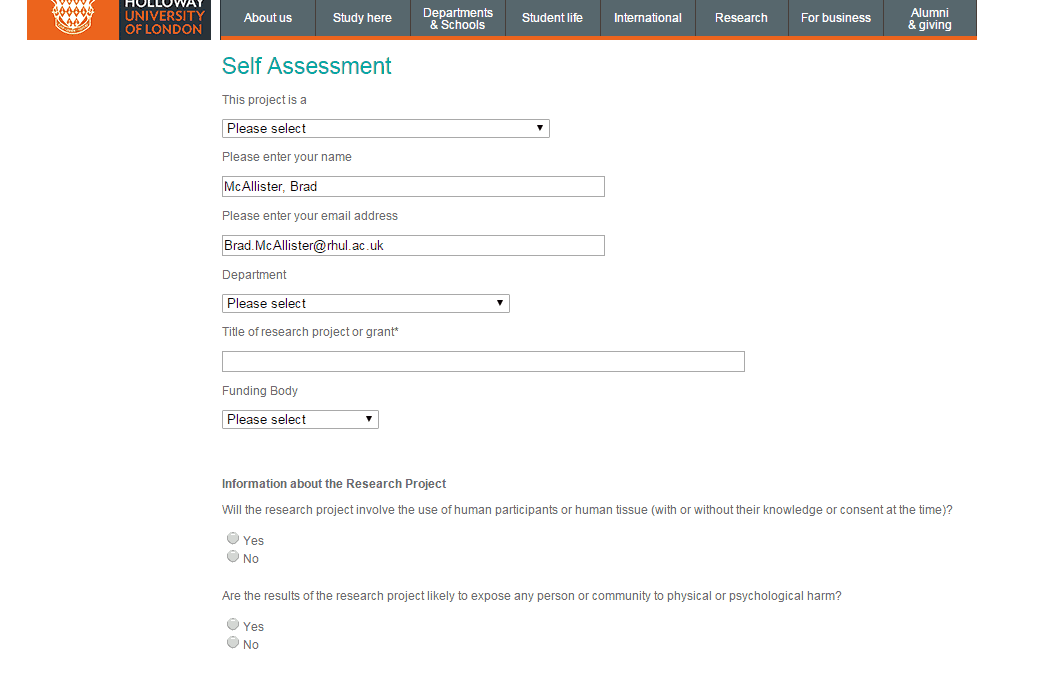The width and height of the screenshot is (1062, 675).
Task: Go to Alumni & giving section
Action: 930,18
